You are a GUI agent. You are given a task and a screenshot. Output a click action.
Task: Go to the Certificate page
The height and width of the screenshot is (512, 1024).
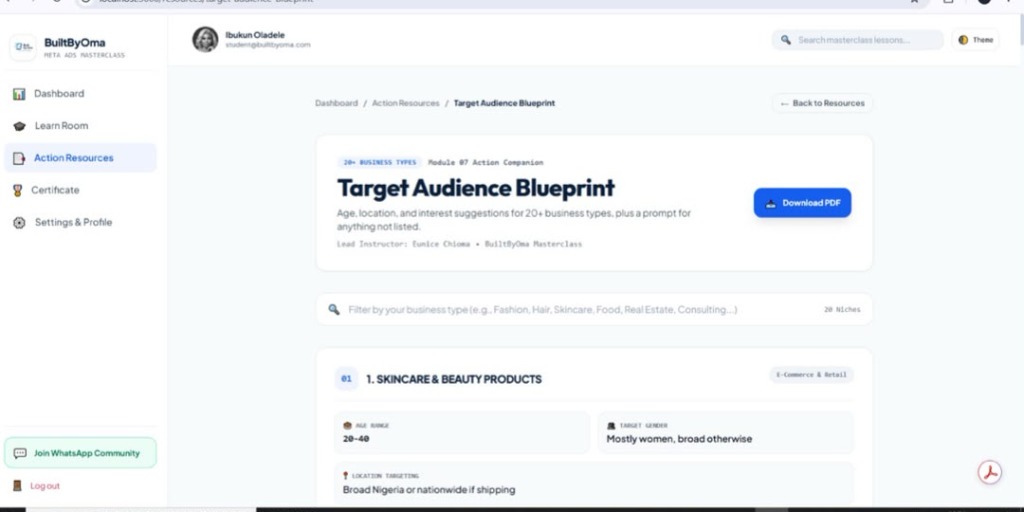pos(80,190)
